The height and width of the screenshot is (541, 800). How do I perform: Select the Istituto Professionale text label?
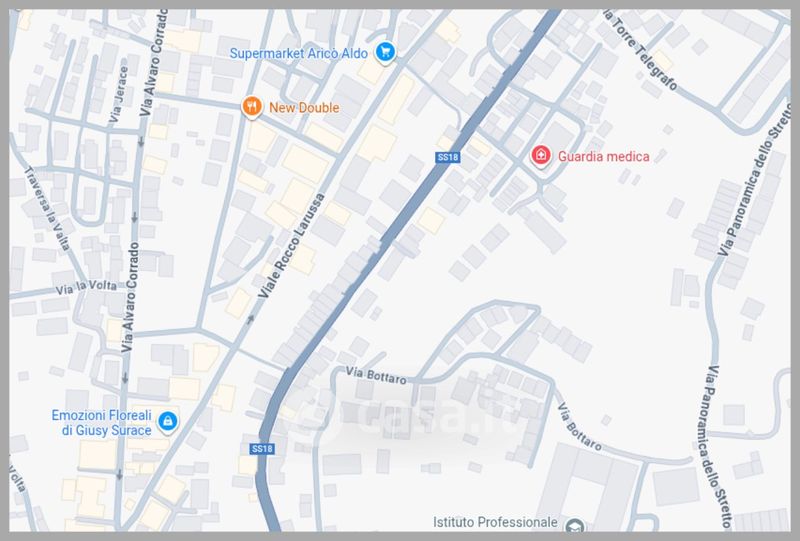(x=494, y=523)
